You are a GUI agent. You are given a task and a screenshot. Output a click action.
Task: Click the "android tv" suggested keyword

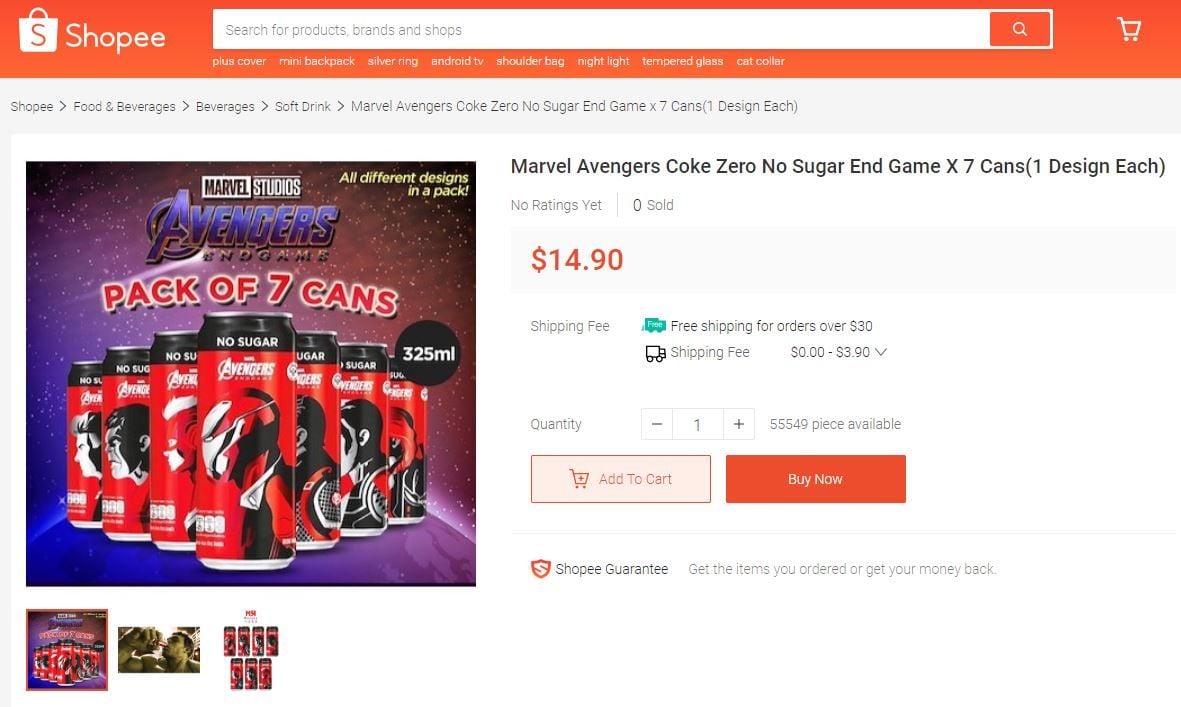point(457,61)
